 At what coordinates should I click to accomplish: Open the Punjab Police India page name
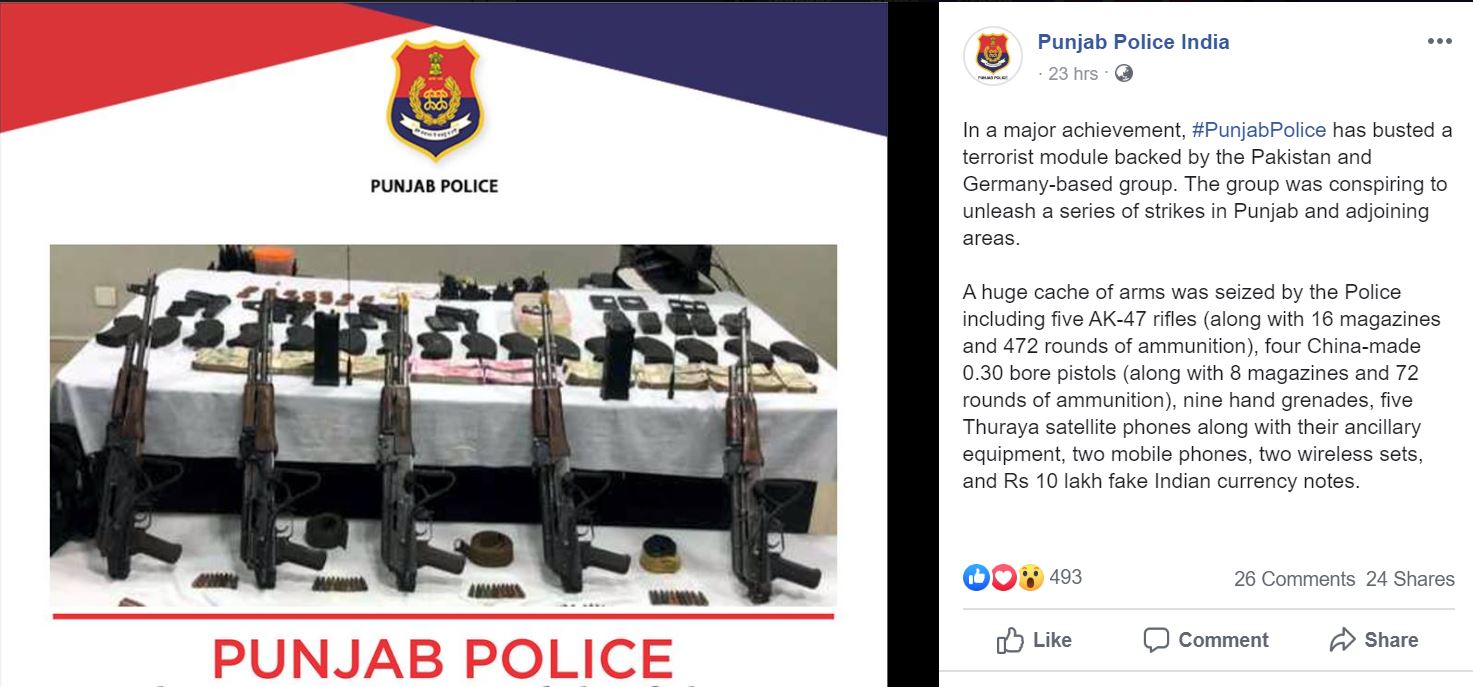[x=1133, y=42]
